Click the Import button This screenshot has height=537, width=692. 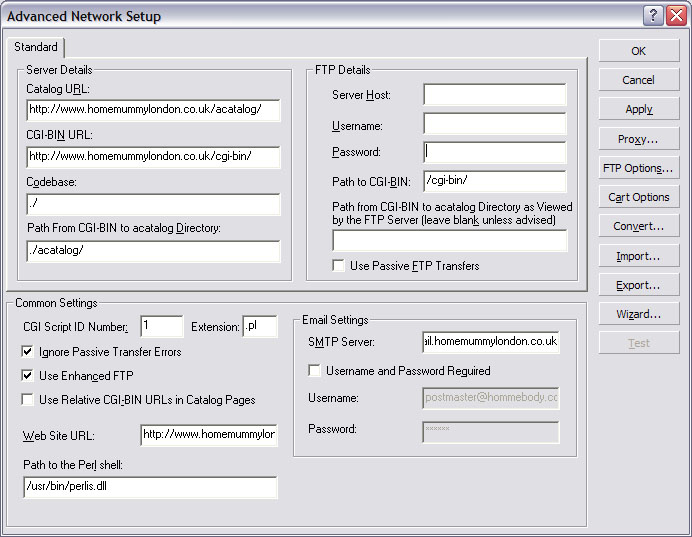click(639, 256)
